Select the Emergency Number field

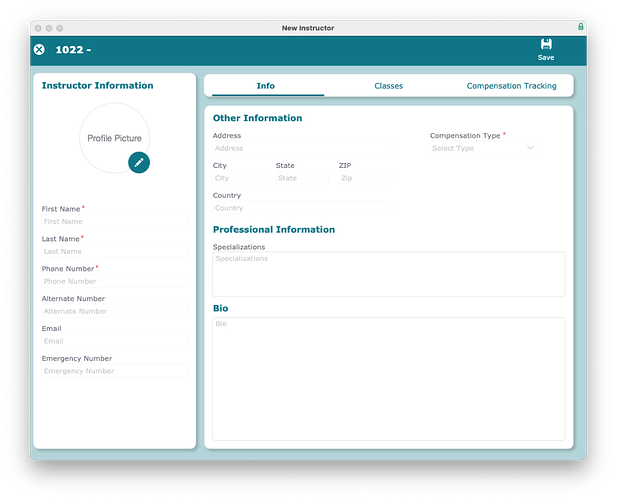tap(115, 371)
